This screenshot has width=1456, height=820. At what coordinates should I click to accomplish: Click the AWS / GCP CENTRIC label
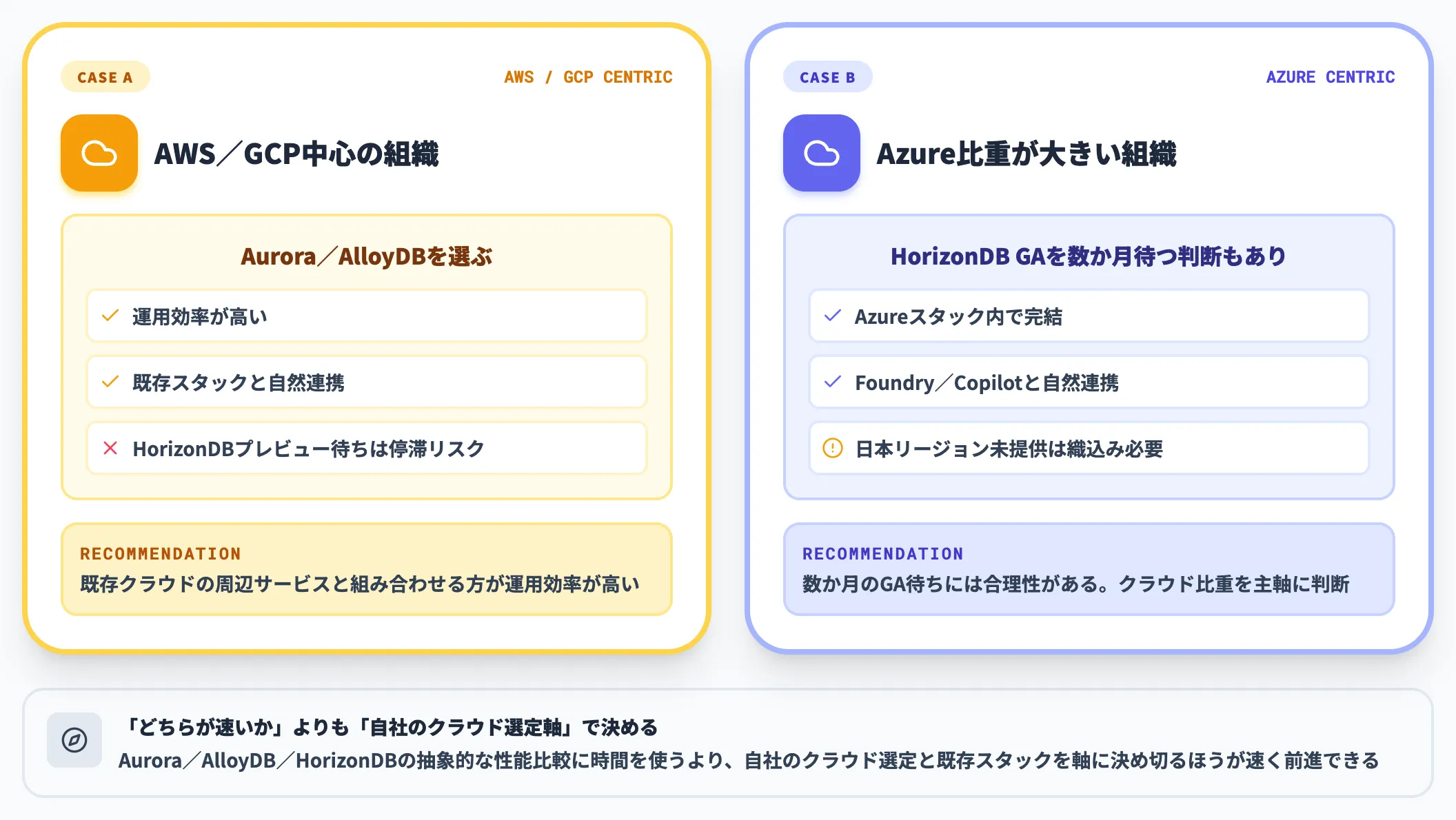(588, 77)
